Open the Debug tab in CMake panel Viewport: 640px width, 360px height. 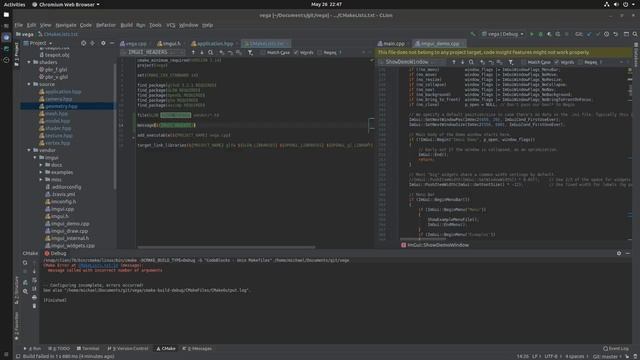pos(55,253)
